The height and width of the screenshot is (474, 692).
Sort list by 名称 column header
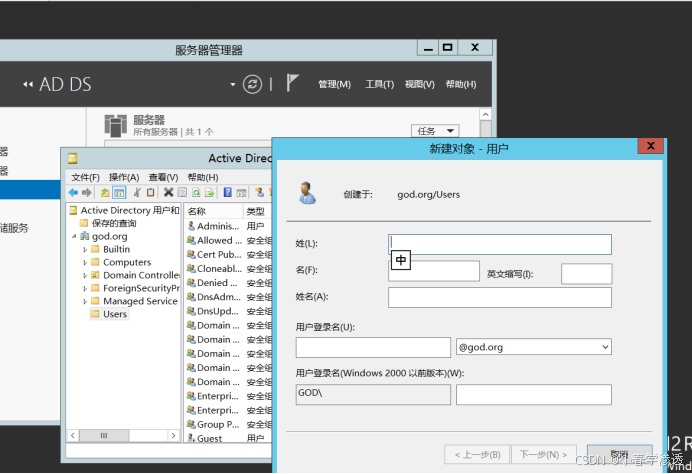pos(214,211)
